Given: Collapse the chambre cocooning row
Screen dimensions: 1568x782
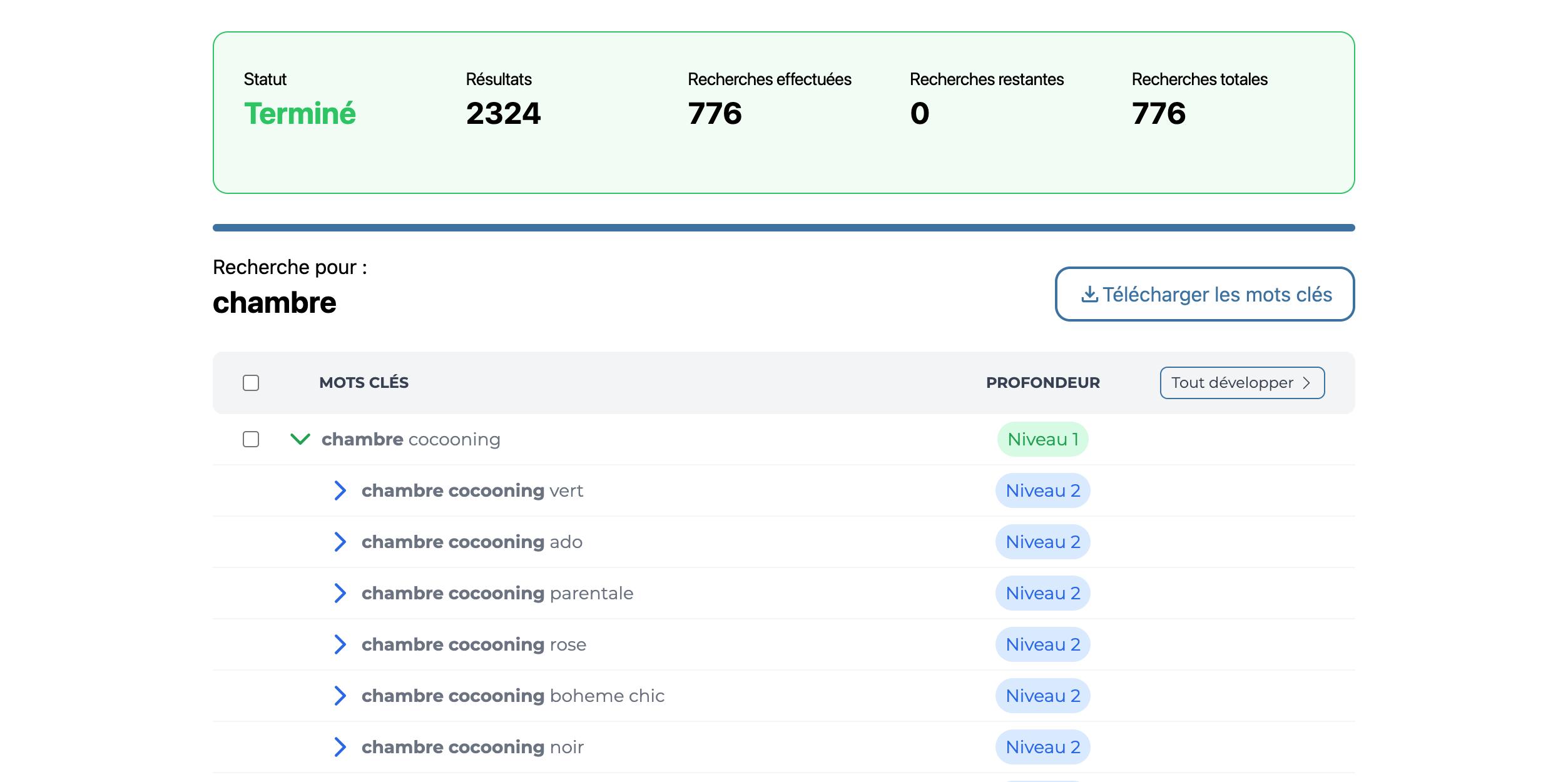Looking at the screenshot, I should click(x=300, y=439).
